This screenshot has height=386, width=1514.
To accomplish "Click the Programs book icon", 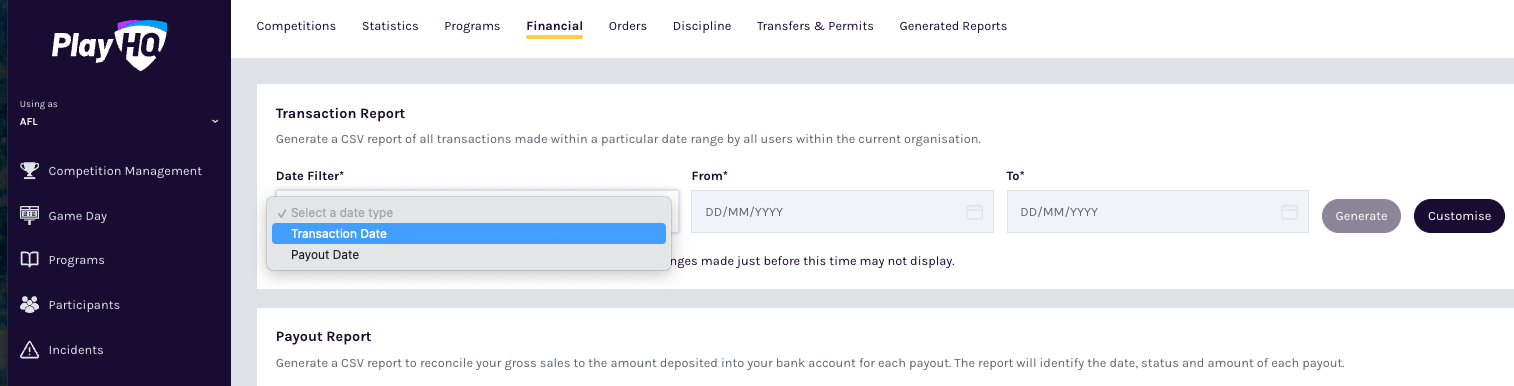I will coord(30,260).
